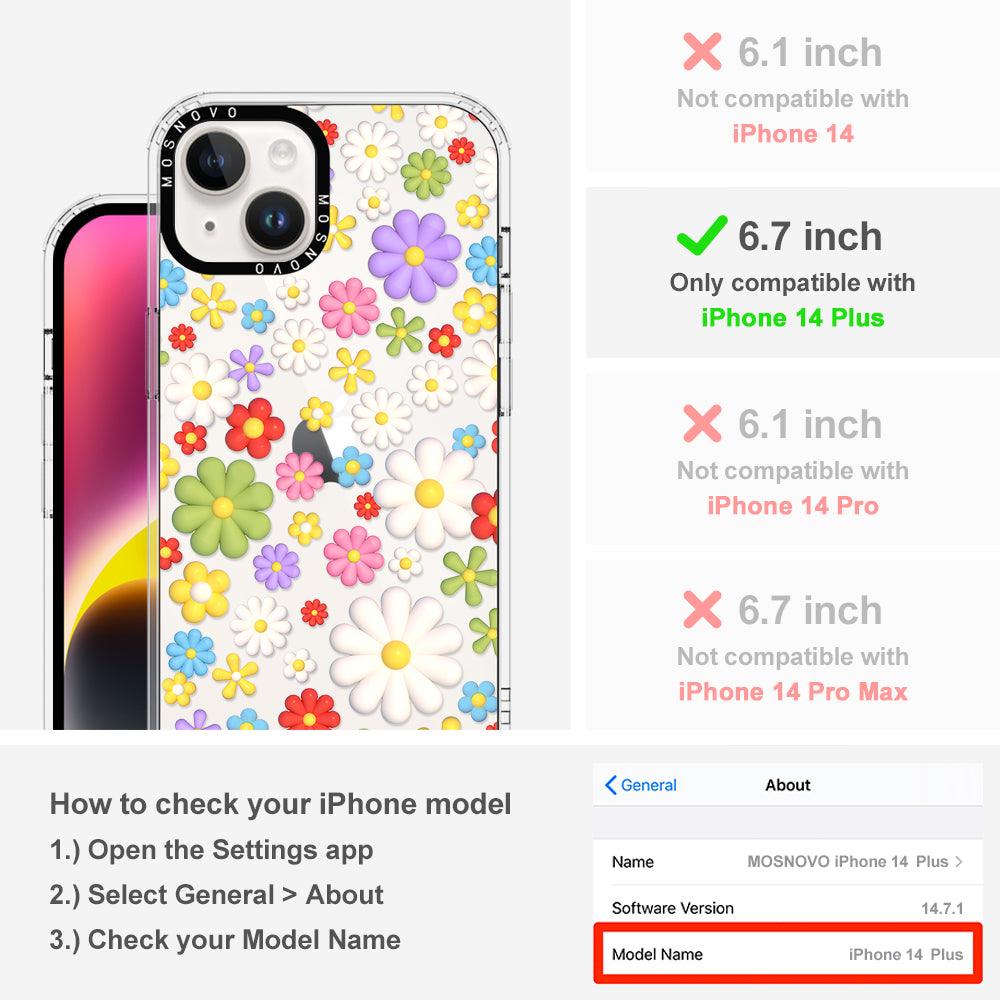1000x1000 pixels.
Task: Click the red X above iPhone 14 Pro
Action: tap(702, 423)
